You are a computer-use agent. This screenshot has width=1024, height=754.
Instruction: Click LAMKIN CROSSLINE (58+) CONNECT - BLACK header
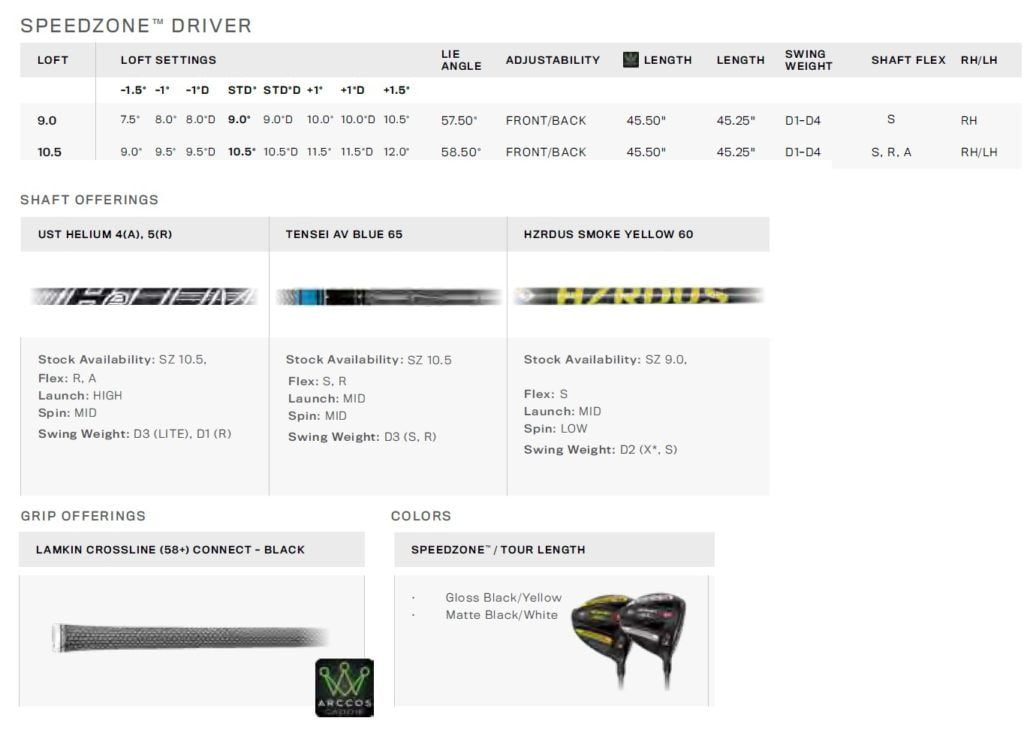coord(170,550)
